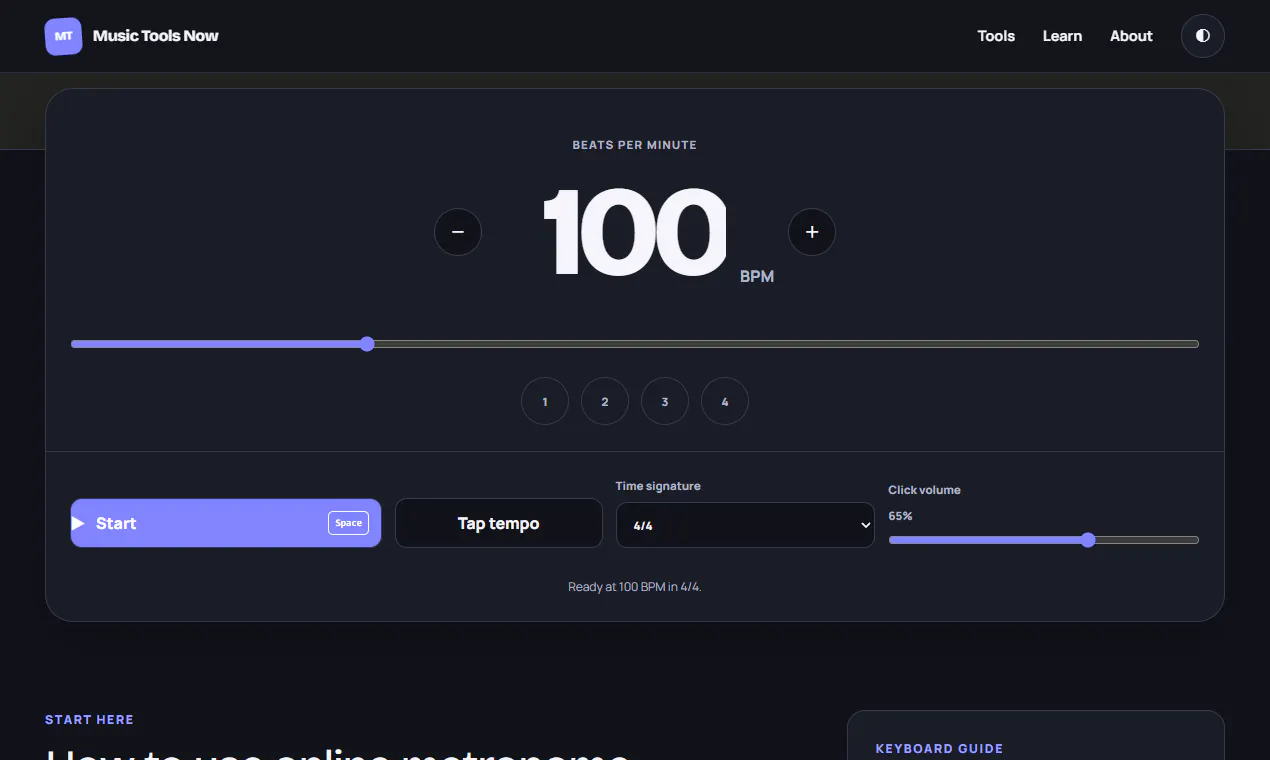Viewport: 1270px width, 760px height.
Task: Click the START HERE heading
Action: (x=89, y=720)
